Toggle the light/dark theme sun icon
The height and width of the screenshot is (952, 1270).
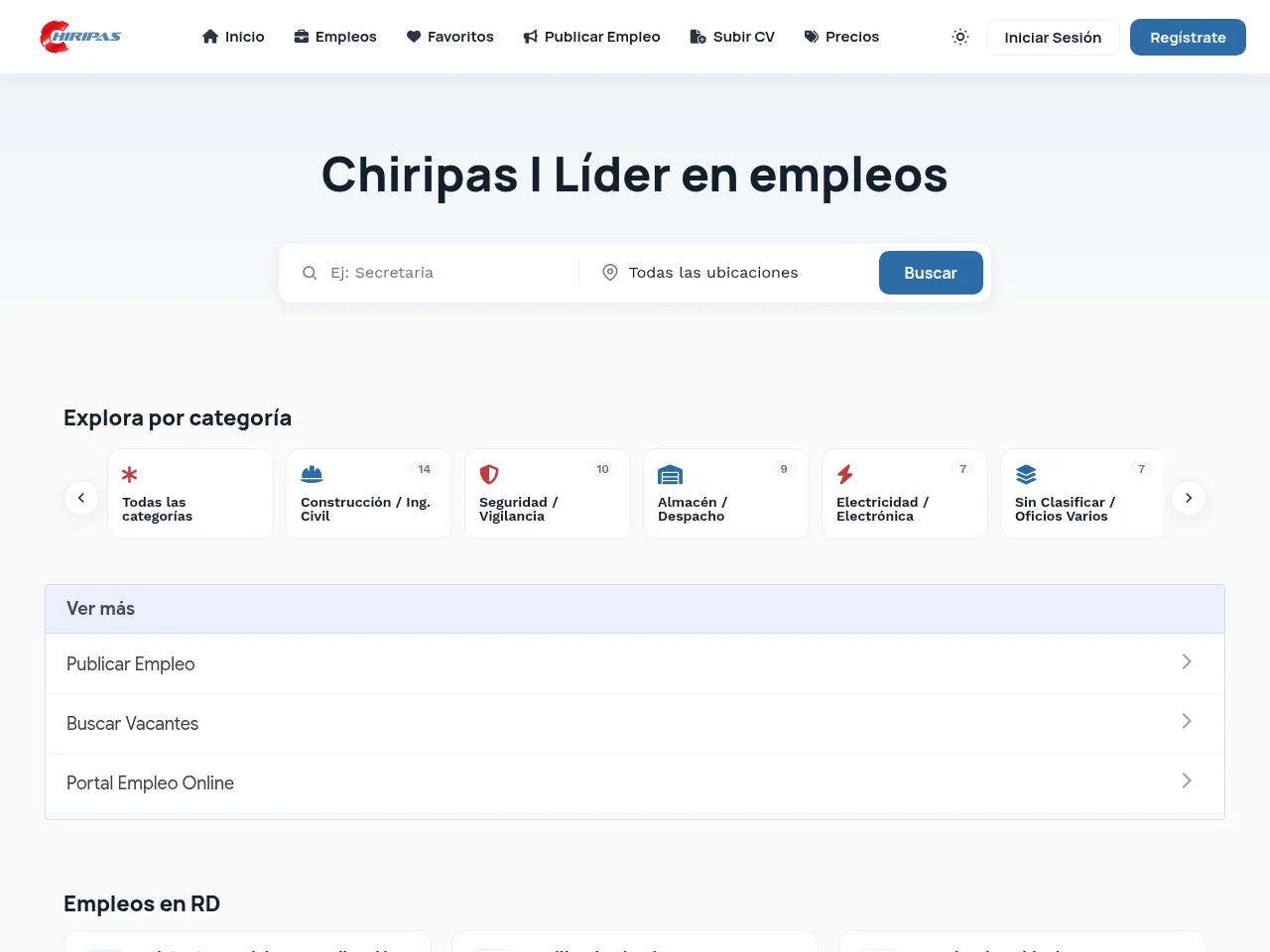click(x=960, y=37)
